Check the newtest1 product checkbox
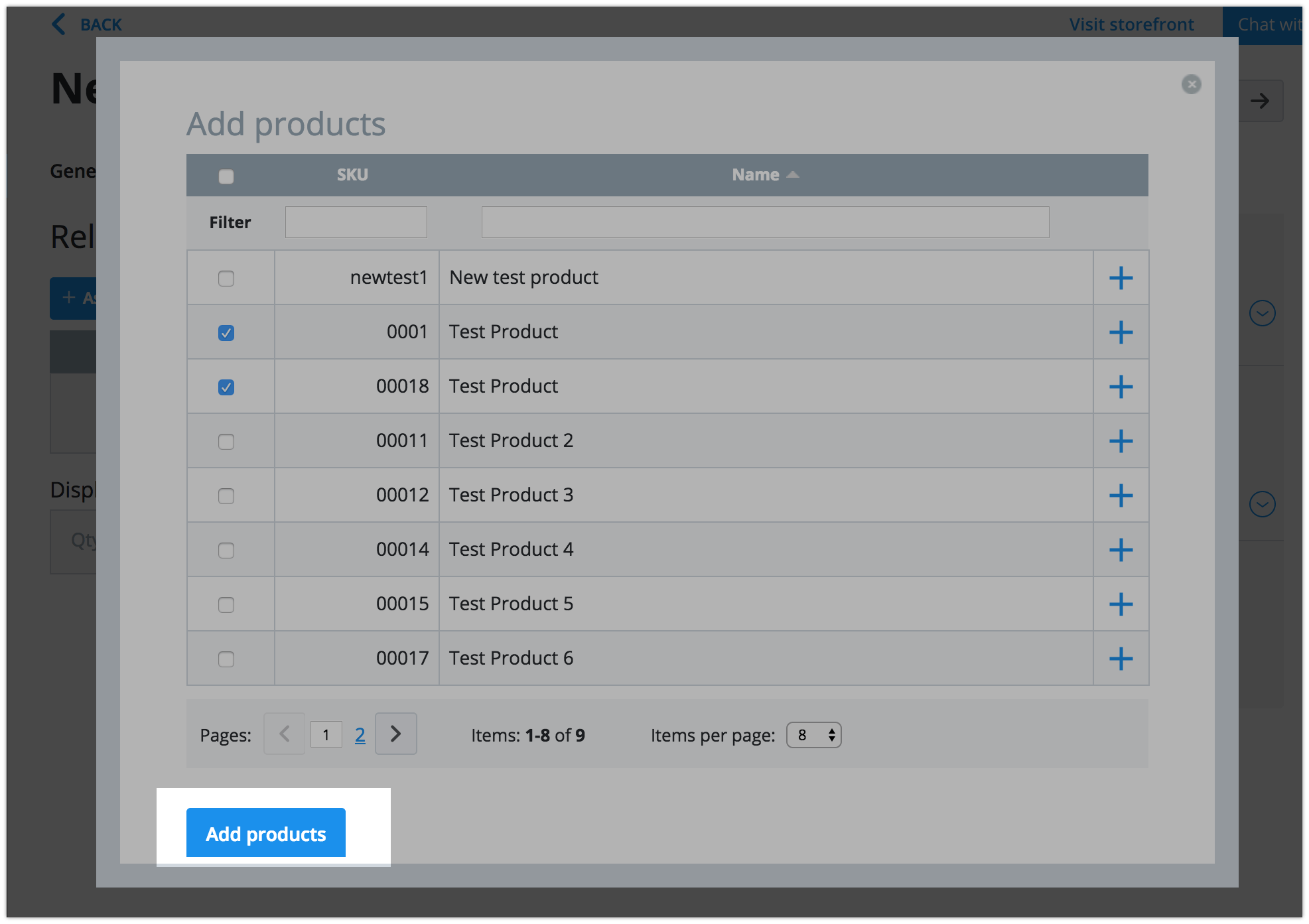Screen dimensions: 1309x924 click(226, 279)
